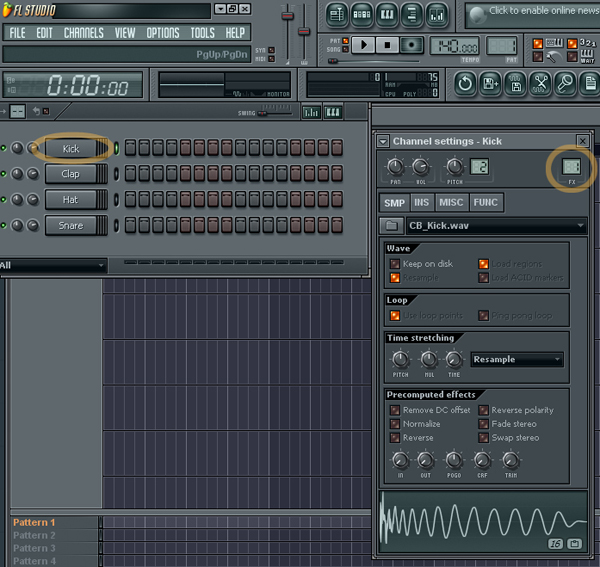Viewport: 600px width, 567px height.
Task: Open the All channel filter dropdown
Action: pos(53,265)
